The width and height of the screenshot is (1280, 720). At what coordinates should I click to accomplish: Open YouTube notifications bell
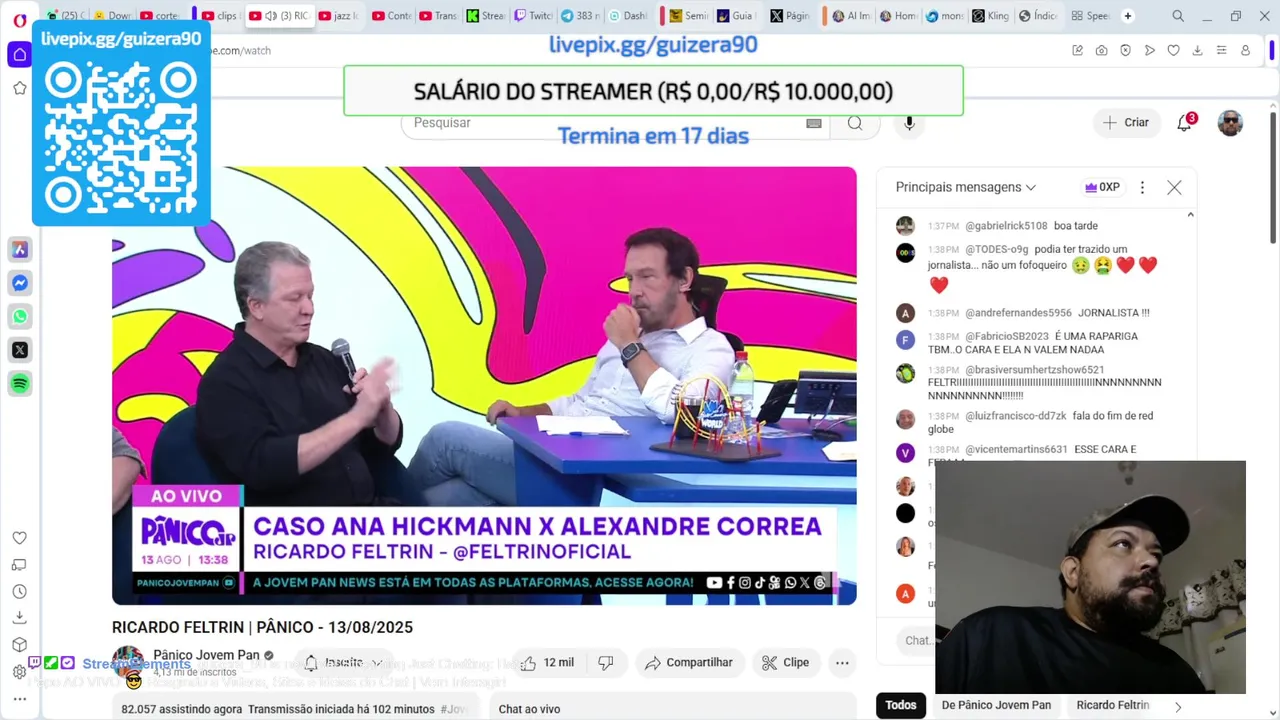[1185, 122]
